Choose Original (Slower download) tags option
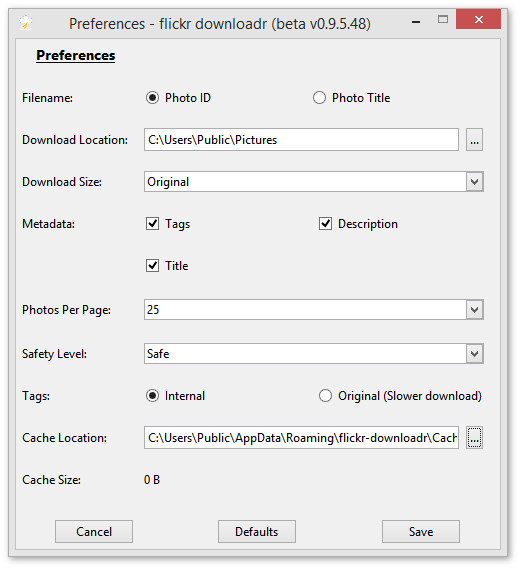This screenshot has width=520, height=569. coord(325,396)
